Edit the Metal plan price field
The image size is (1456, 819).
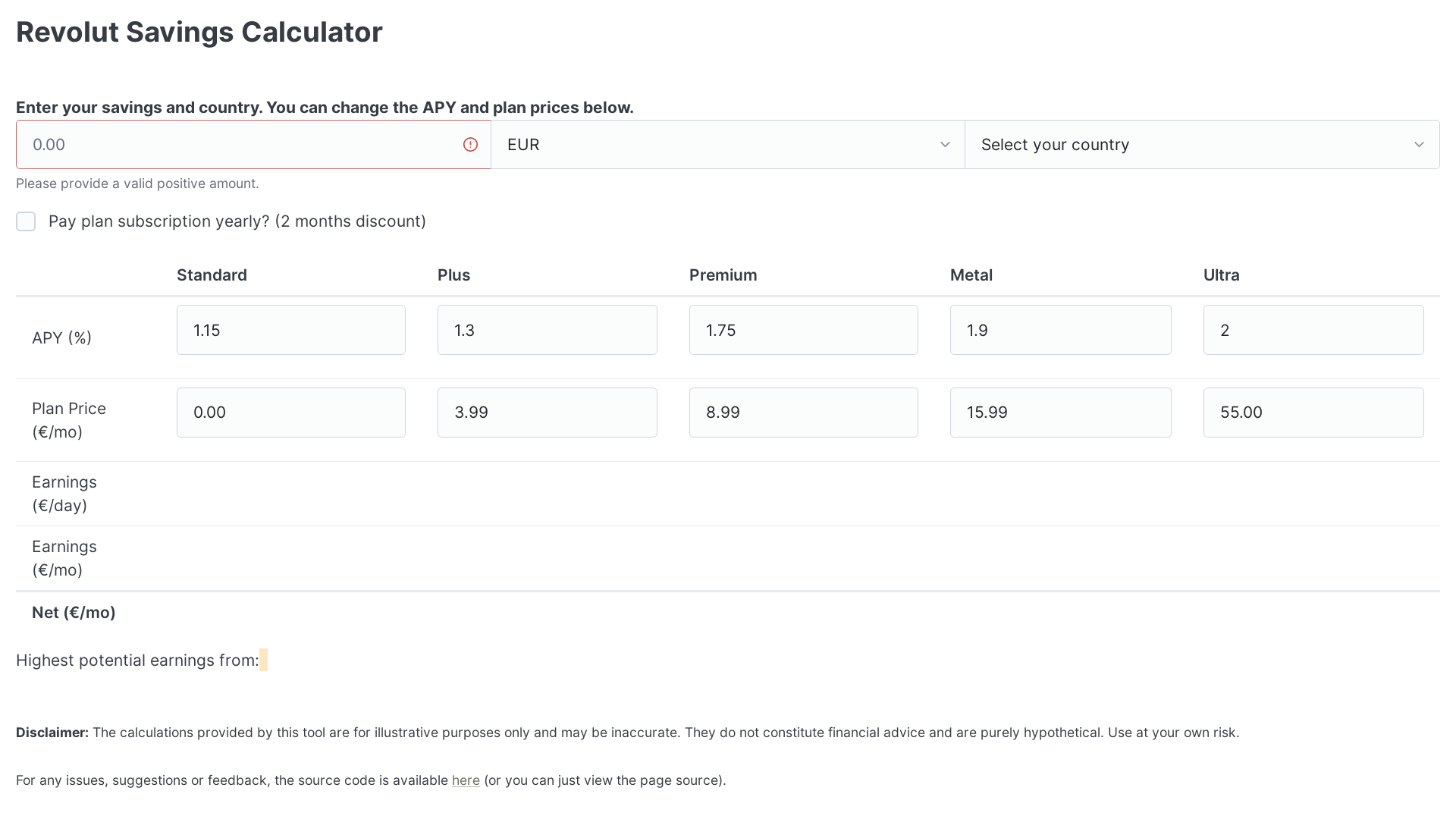(1061, 413)
